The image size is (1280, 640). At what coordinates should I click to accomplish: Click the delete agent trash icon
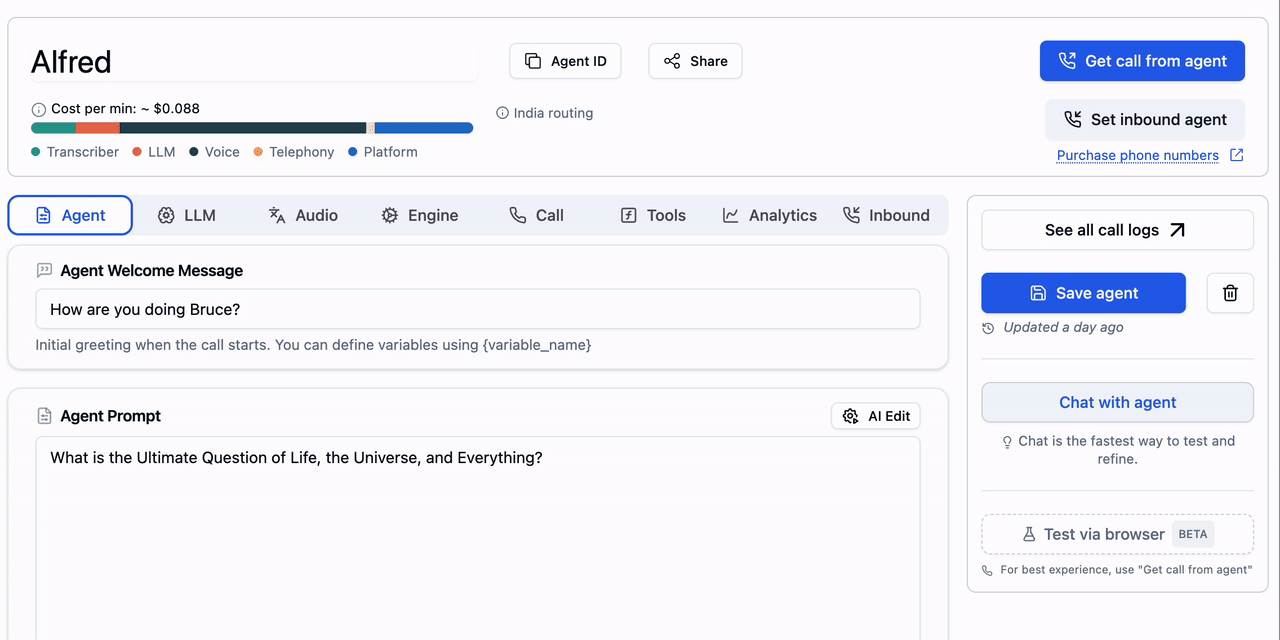1230,292
